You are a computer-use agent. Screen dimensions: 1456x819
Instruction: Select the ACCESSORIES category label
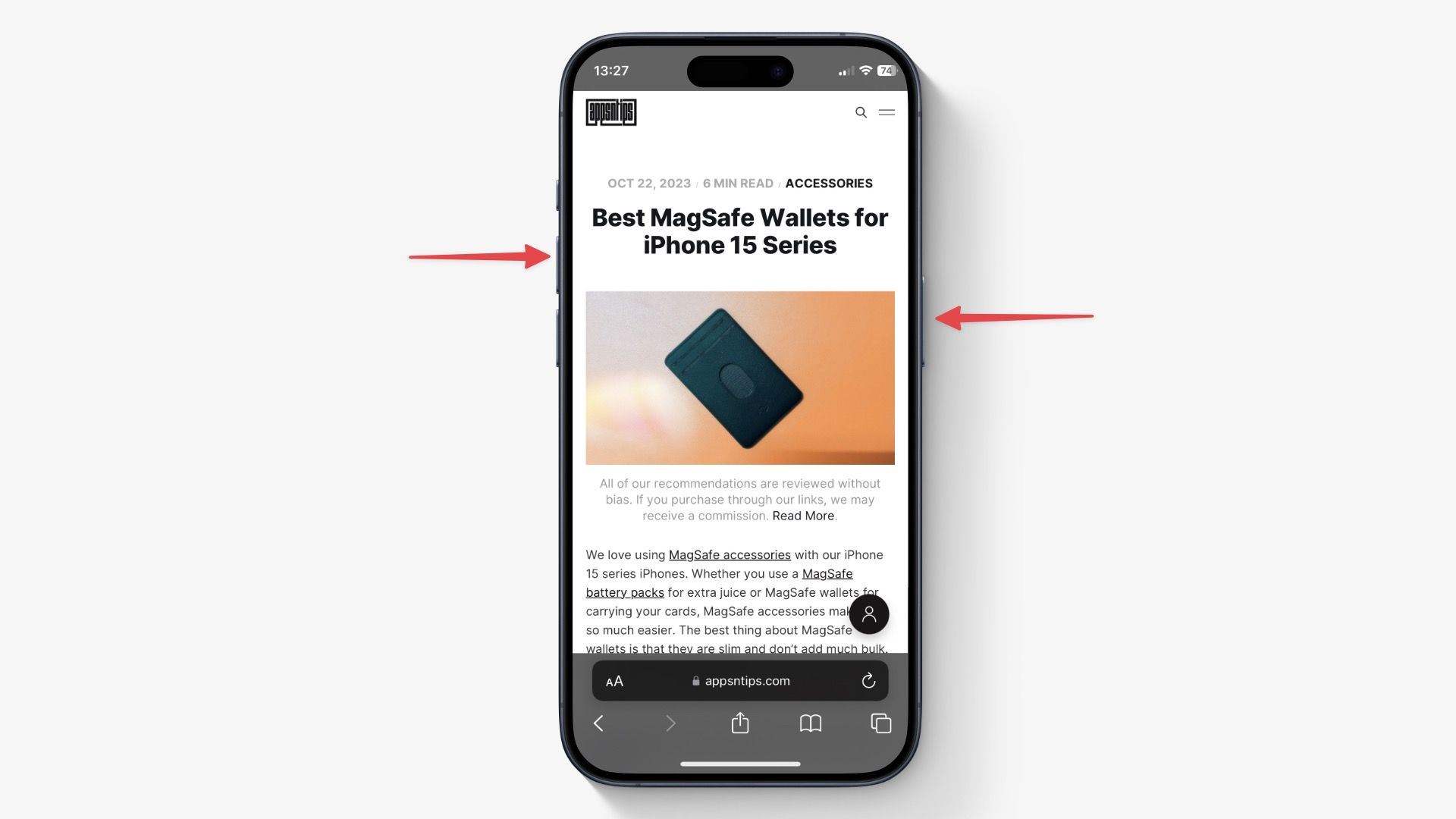click(x=828, y=183)
